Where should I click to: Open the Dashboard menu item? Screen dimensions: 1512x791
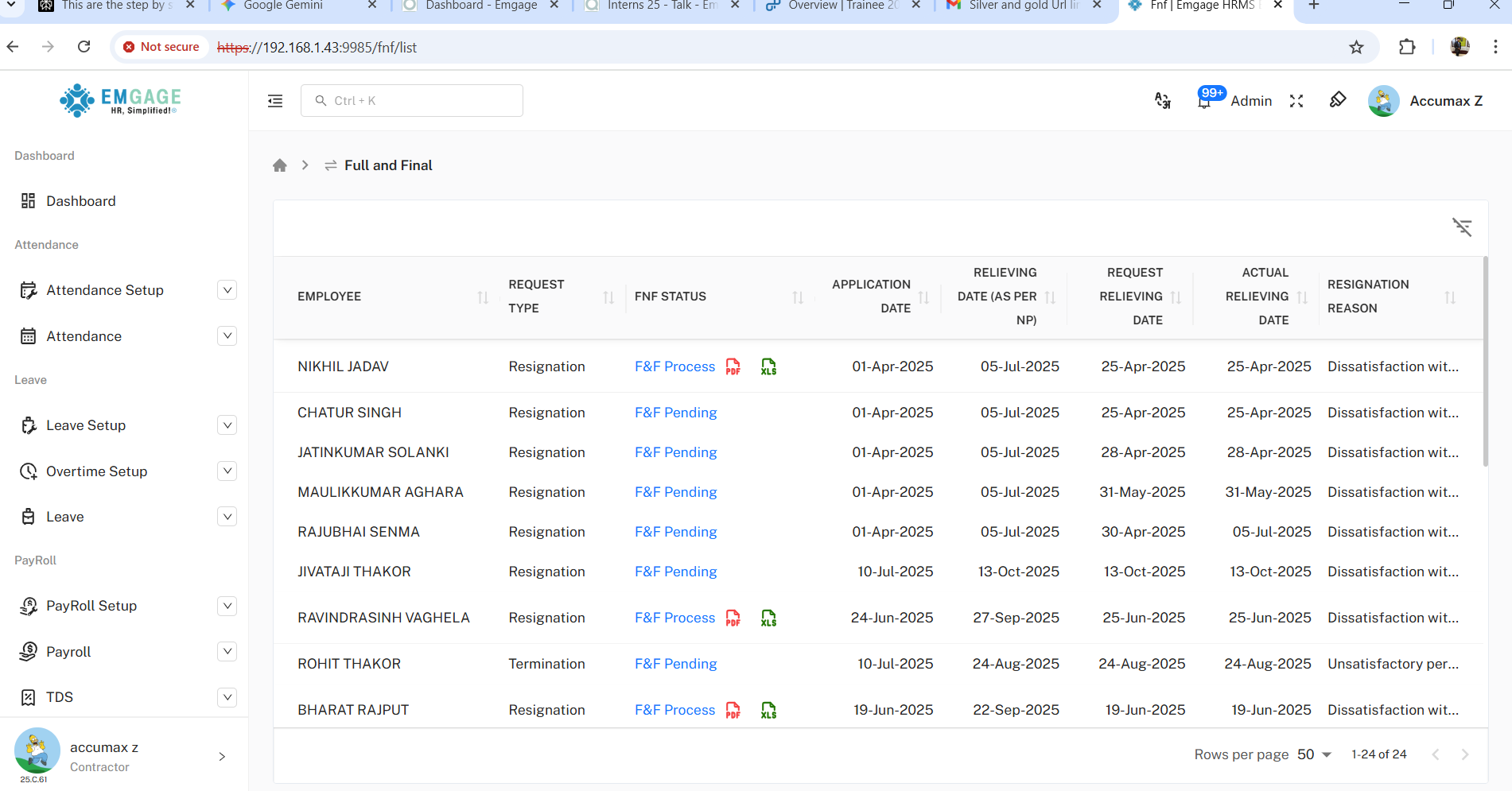pos(80,201)
